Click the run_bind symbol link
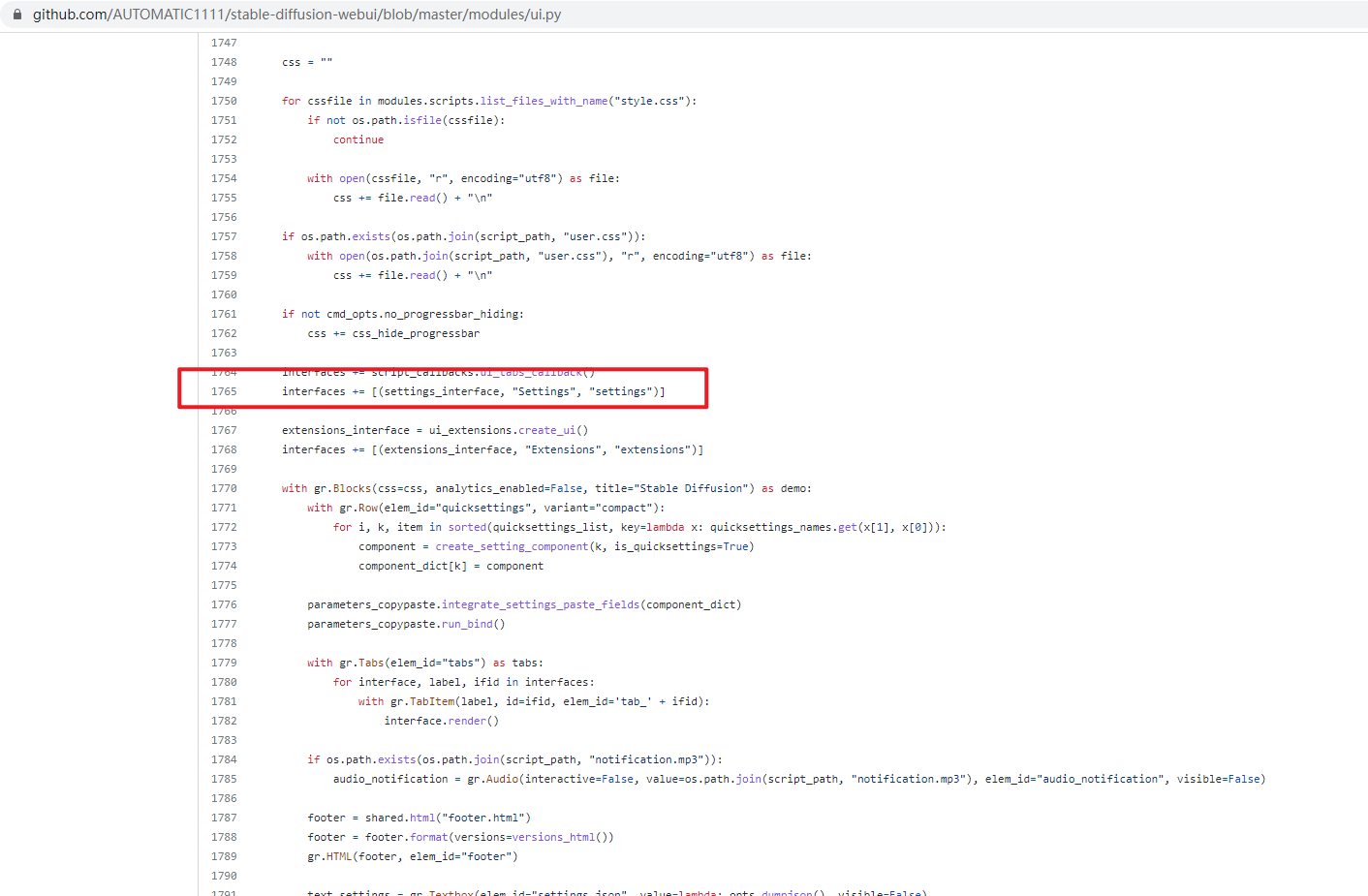This screenshot has height=896, width=1368. [x=465, y=623]
